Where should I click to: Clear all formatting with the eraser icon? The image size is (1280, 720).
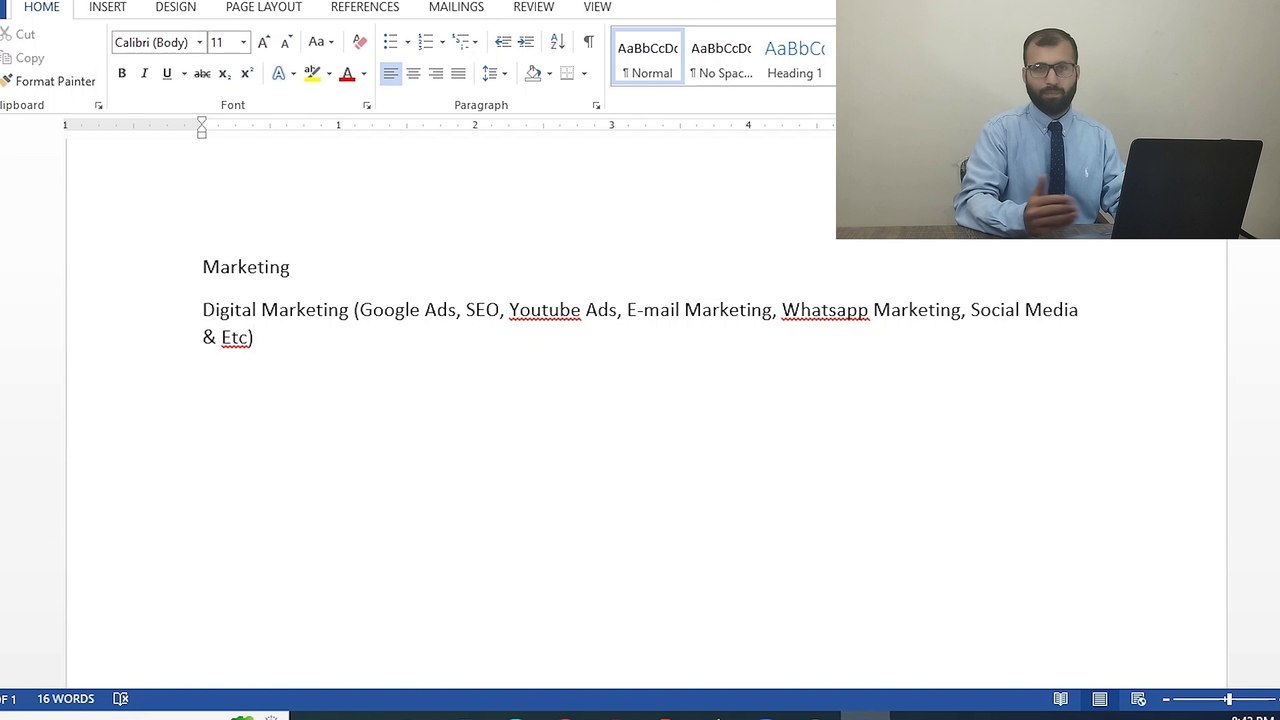[360, 42]
